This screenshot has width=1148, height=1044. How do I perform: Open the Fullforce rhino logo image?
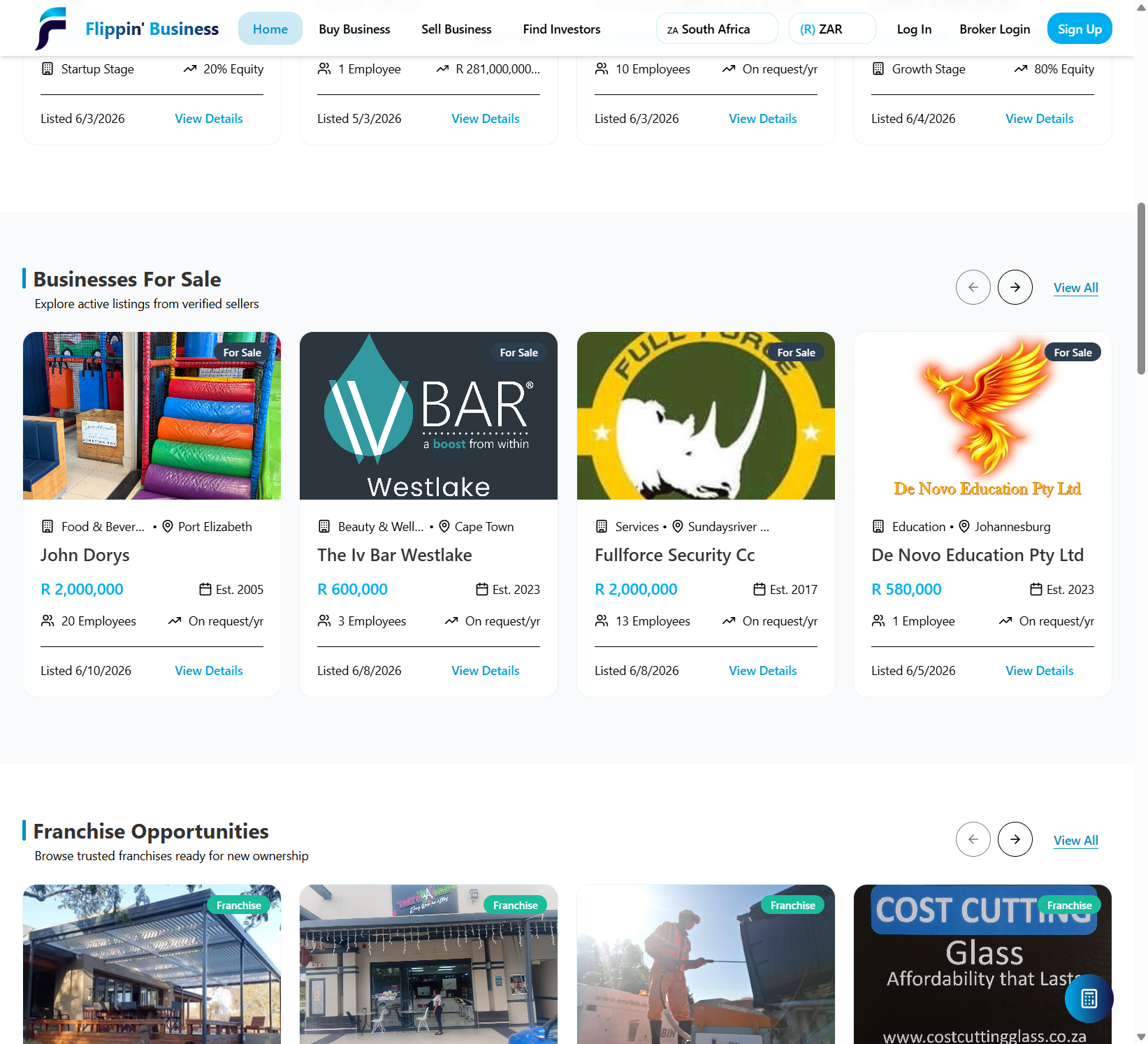(x=706, y=416)
